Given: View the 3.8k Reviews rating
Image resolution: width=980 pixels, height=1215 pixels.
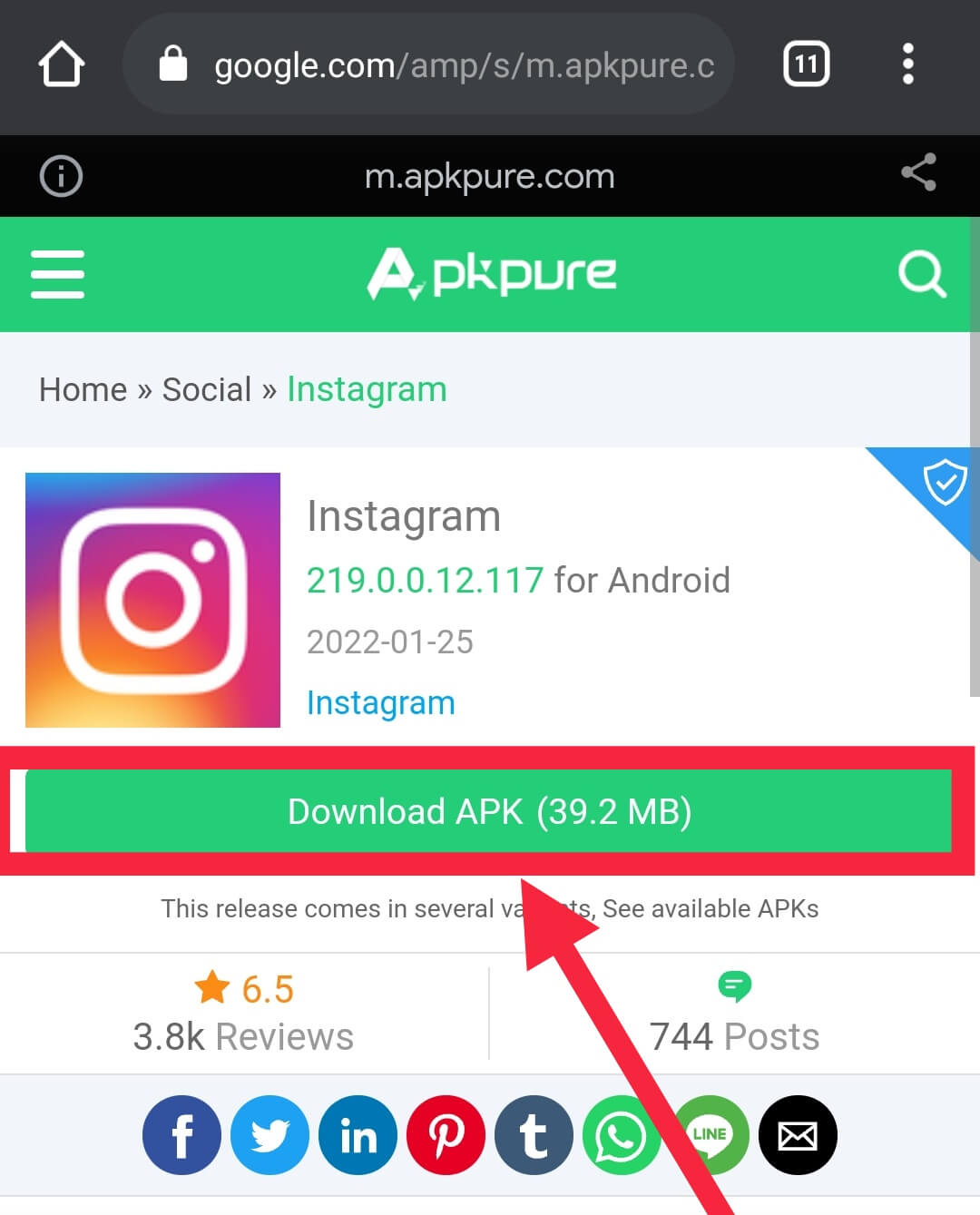Looking at the screenshot, I should (x=243, y=1014).
